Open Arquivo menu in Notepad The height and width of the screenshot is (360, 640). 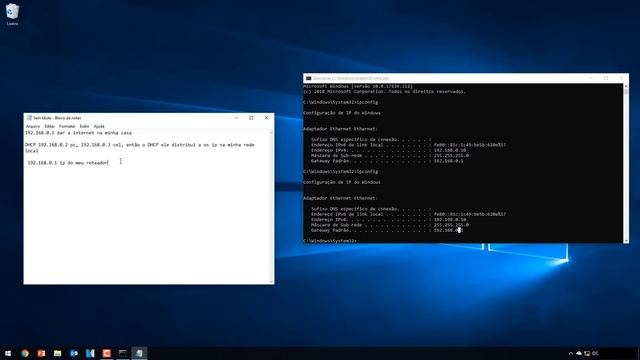(x=33, y=126)
